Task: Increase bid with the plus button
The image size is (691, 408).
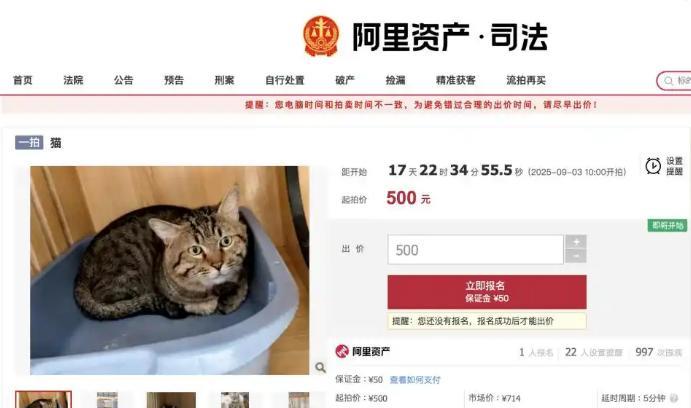Action: (x=576, y=242)
